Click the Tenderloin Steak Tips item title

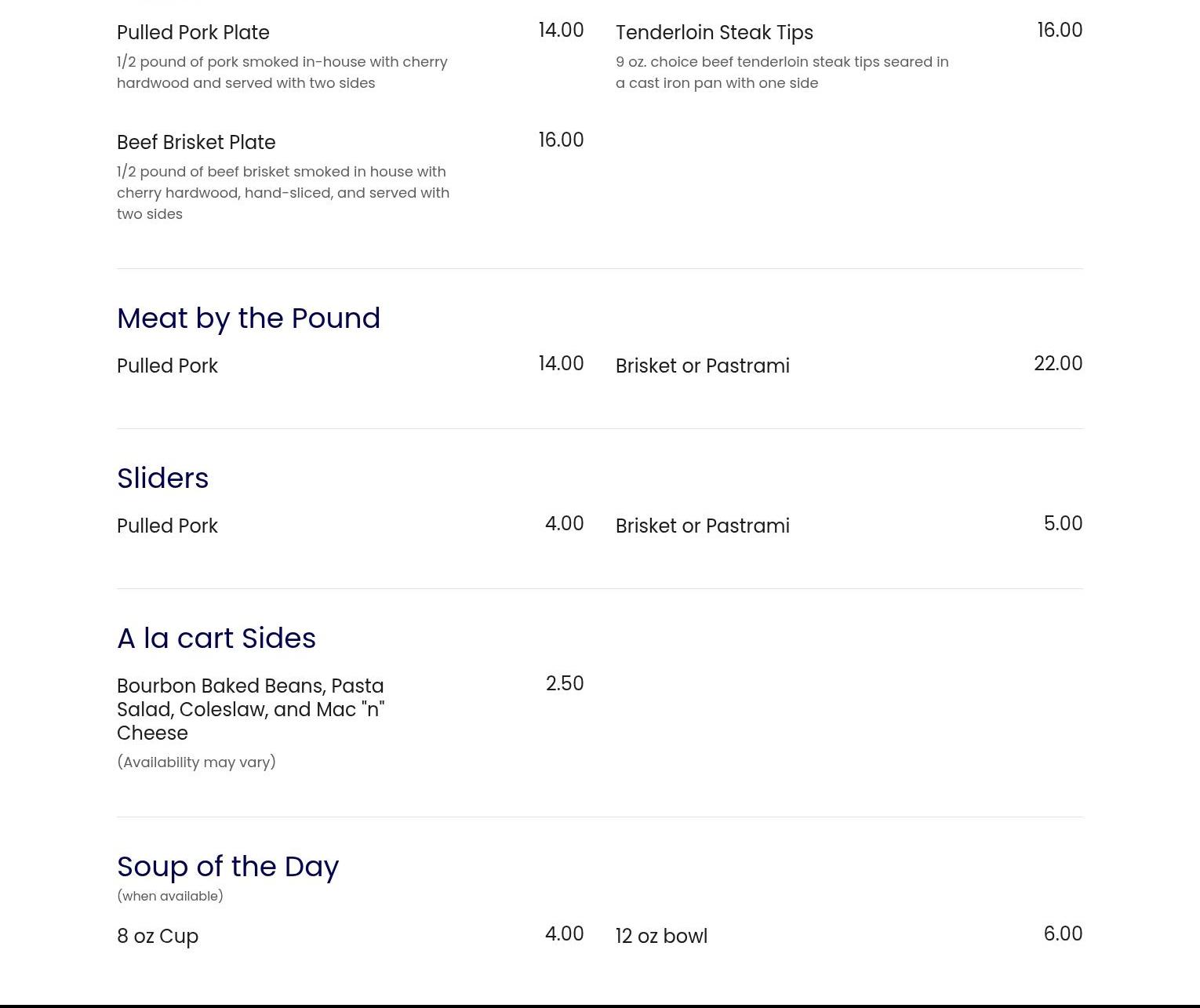714,33
